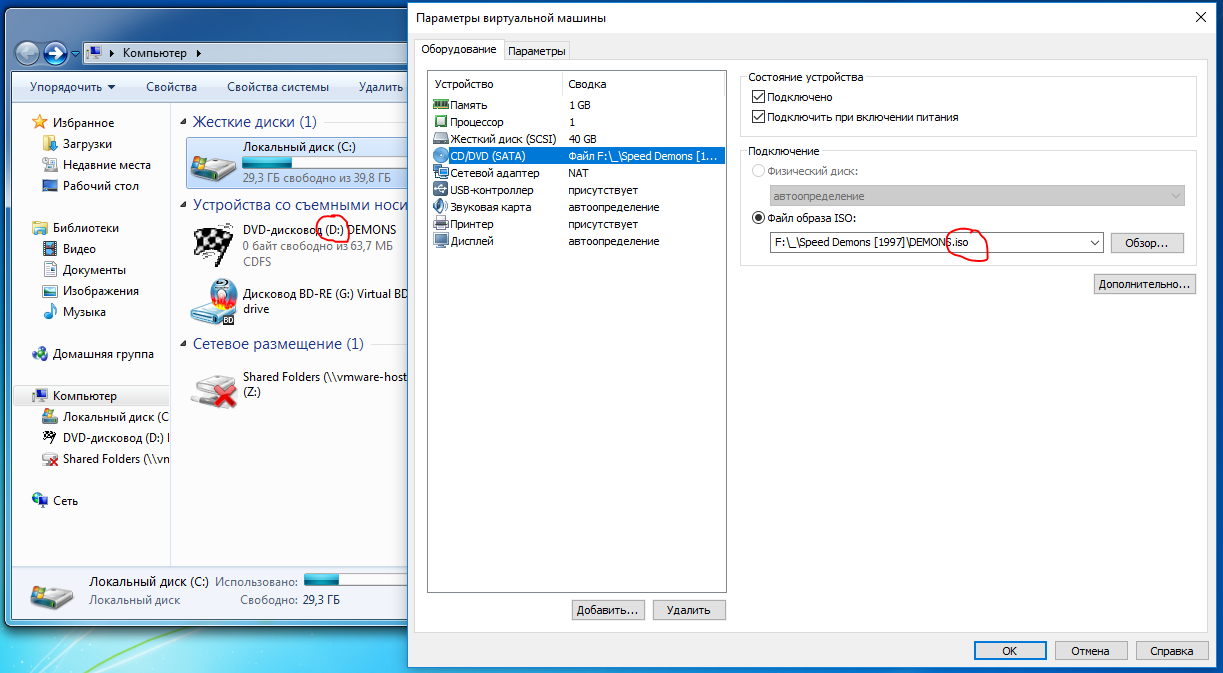Close the virtual machine settings dialog
The image size is (1223, 673).
click(x=1201, y=17)
